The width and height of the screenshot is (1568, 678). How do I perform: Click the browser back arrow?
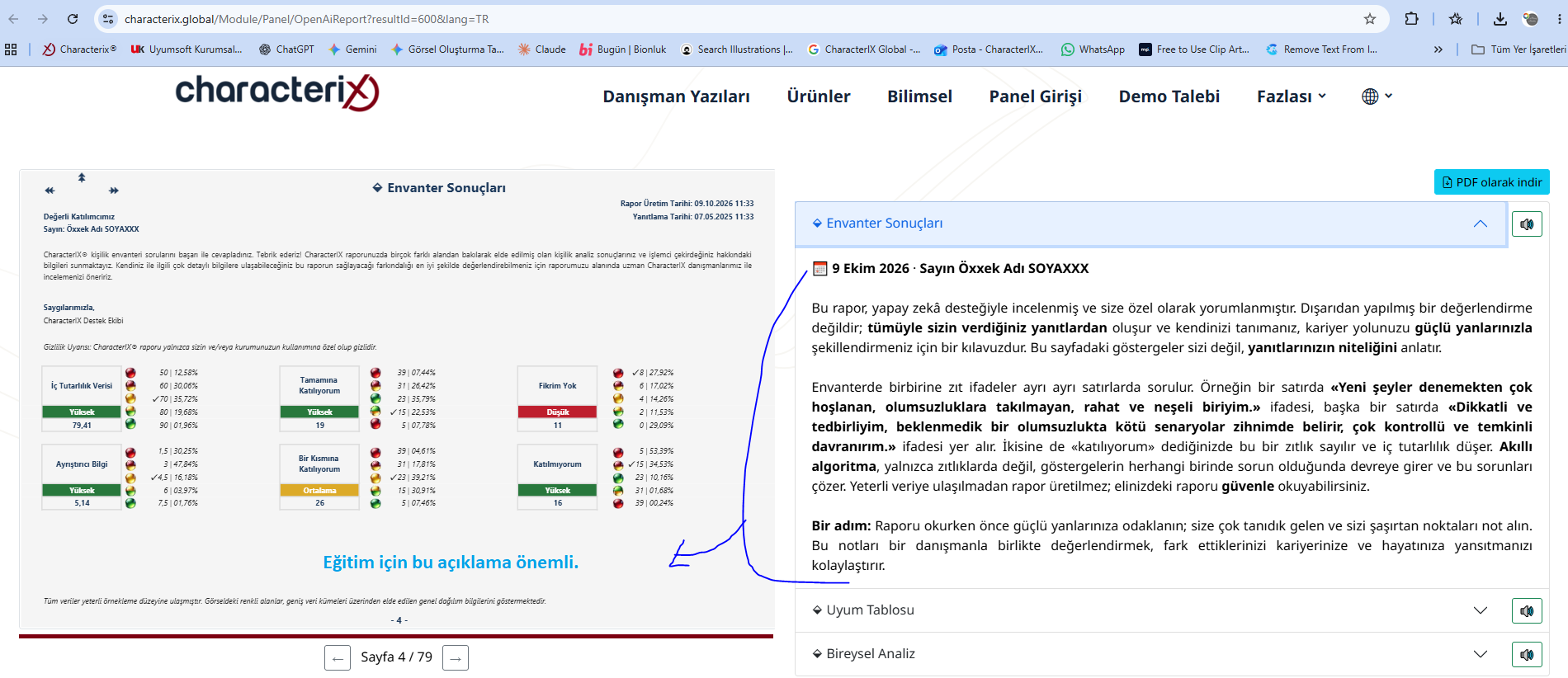pyautogui.click(x=13, y=19)
